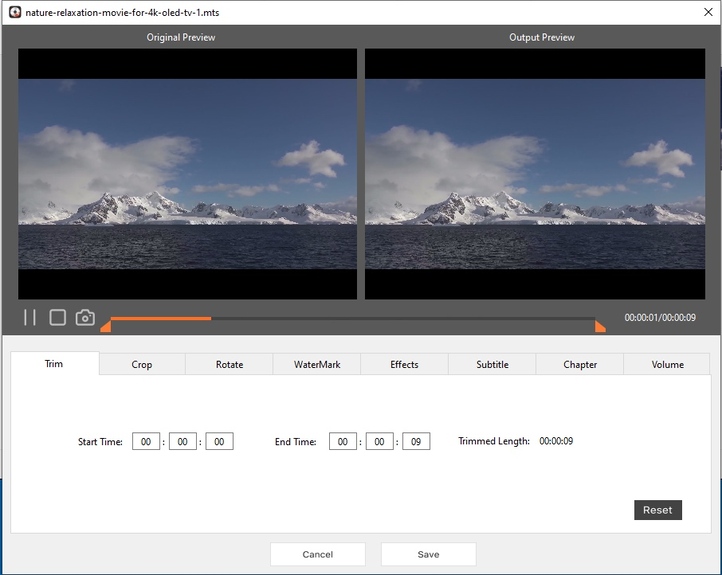Click the 00:00:01/00:00:09 time readout
The width and height of the screenshot is (722, 575).
coord(660,317)
